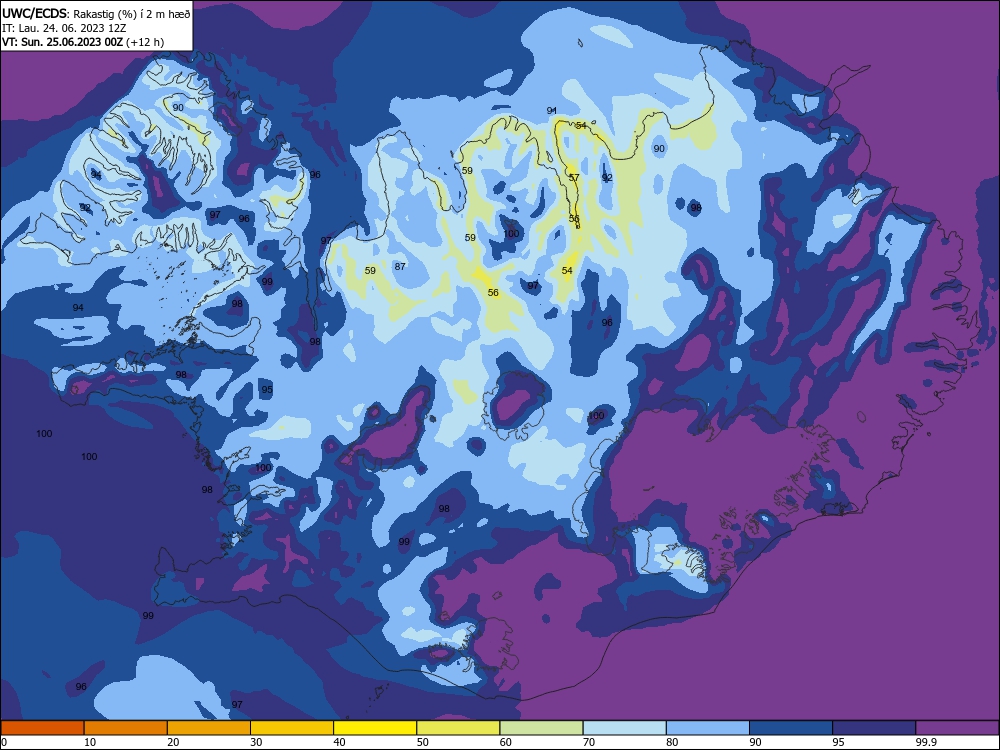This screenshot has width=1000, height=750.
Task: Click the legend tick label "40"
Action: [340, 742]
